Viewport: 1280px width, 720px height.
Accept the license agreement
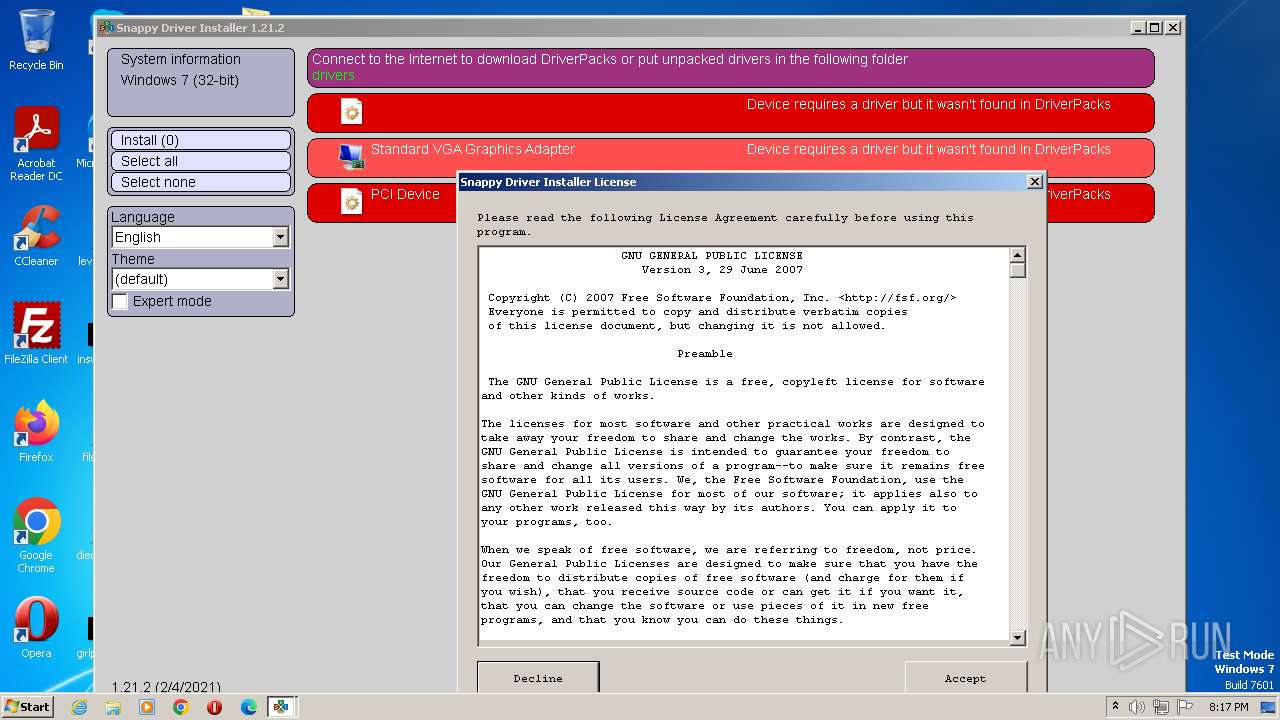click(x=965, y=677)
